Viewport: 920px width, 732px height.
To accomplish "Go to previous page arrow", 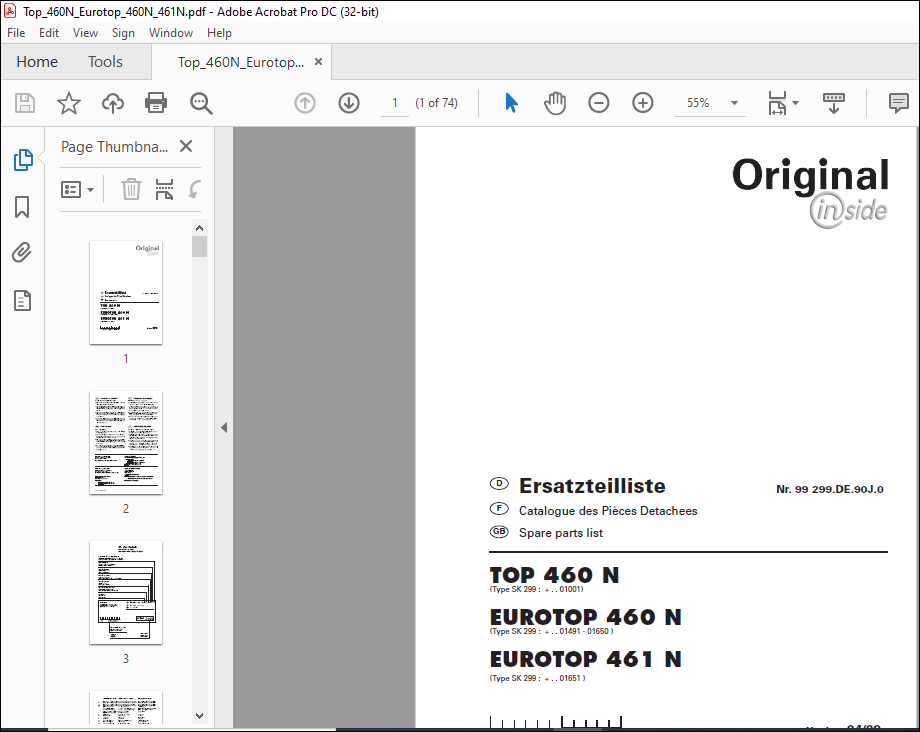I will [x=305, y=103].
